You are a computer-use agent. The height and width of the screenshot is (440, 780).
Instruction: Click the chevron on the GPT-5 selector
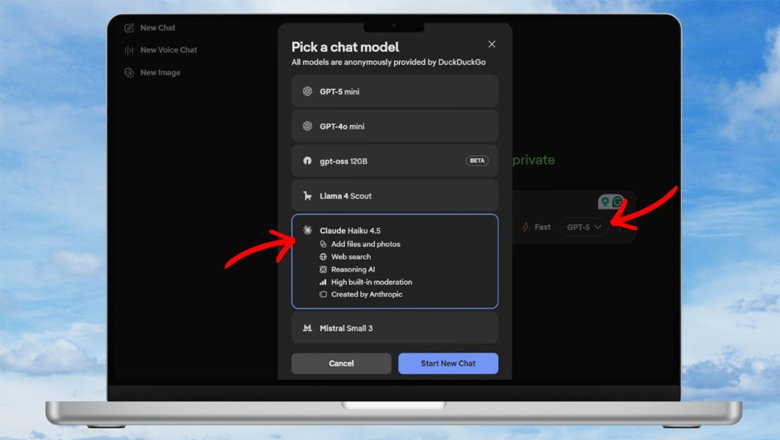point(598,227)
